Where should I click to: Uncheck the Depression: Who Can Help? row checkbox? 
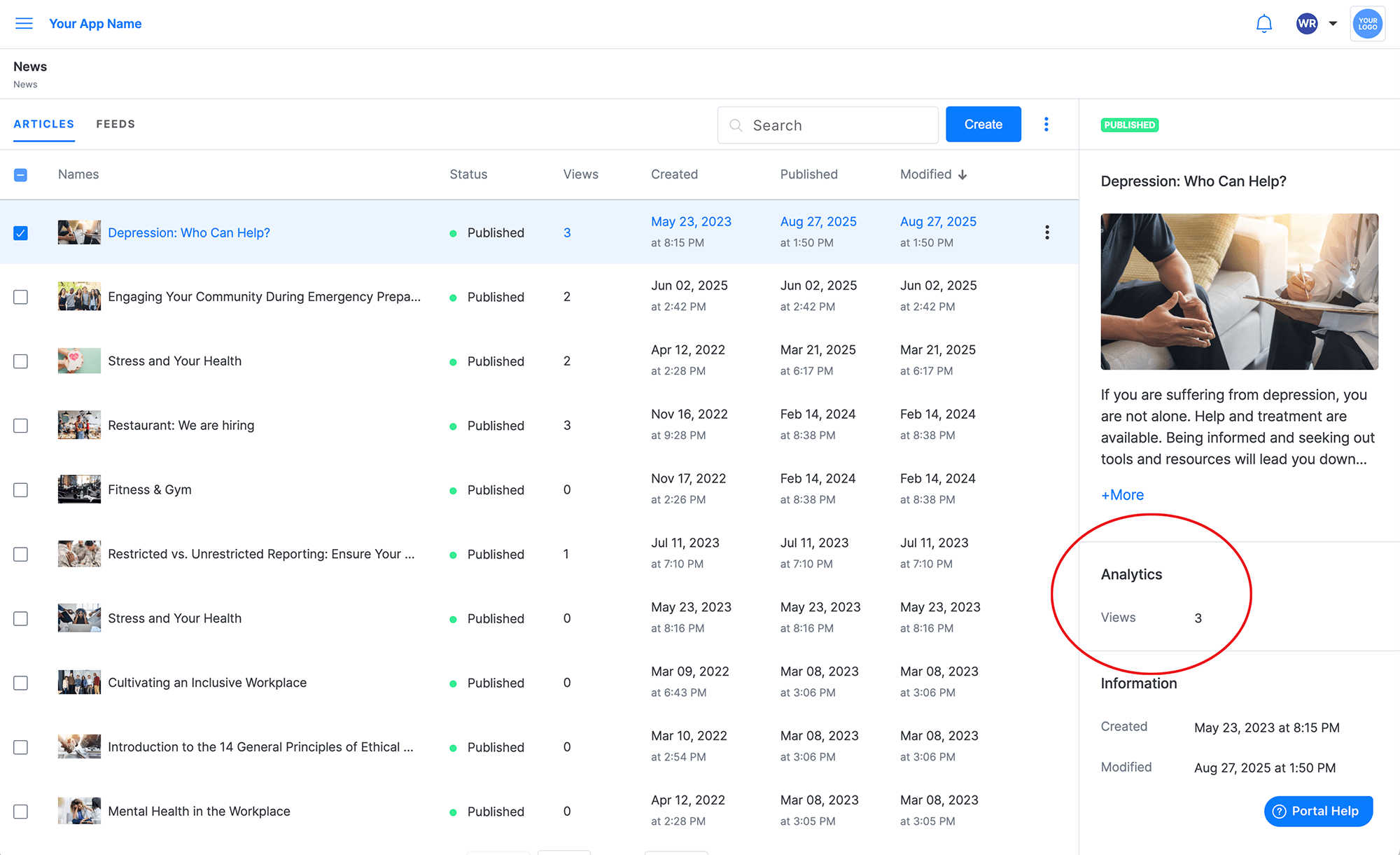[21, 233]
